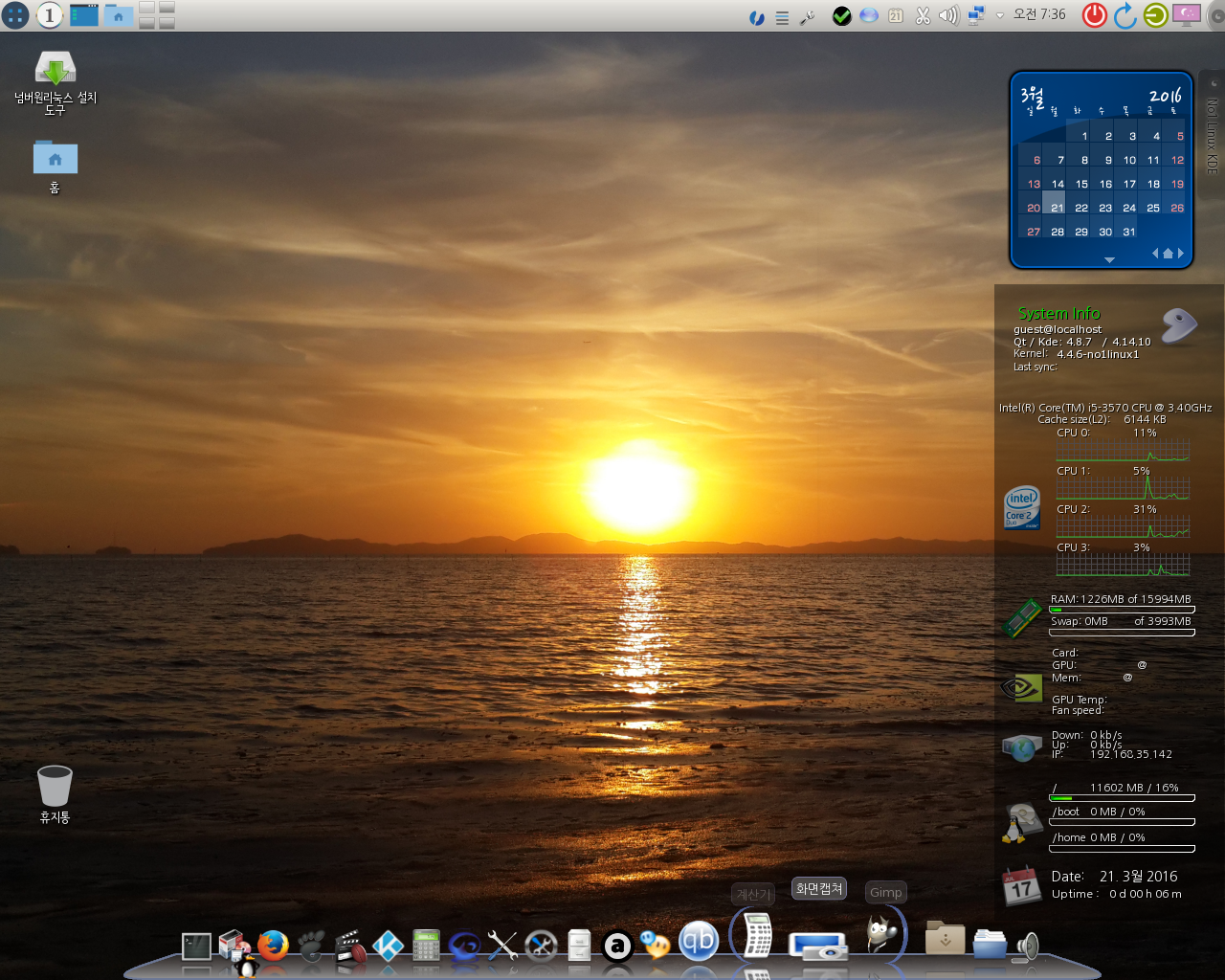Click the red power shutdown button
This screenshot has width=1225, height=980.
tap(1094, 15)
